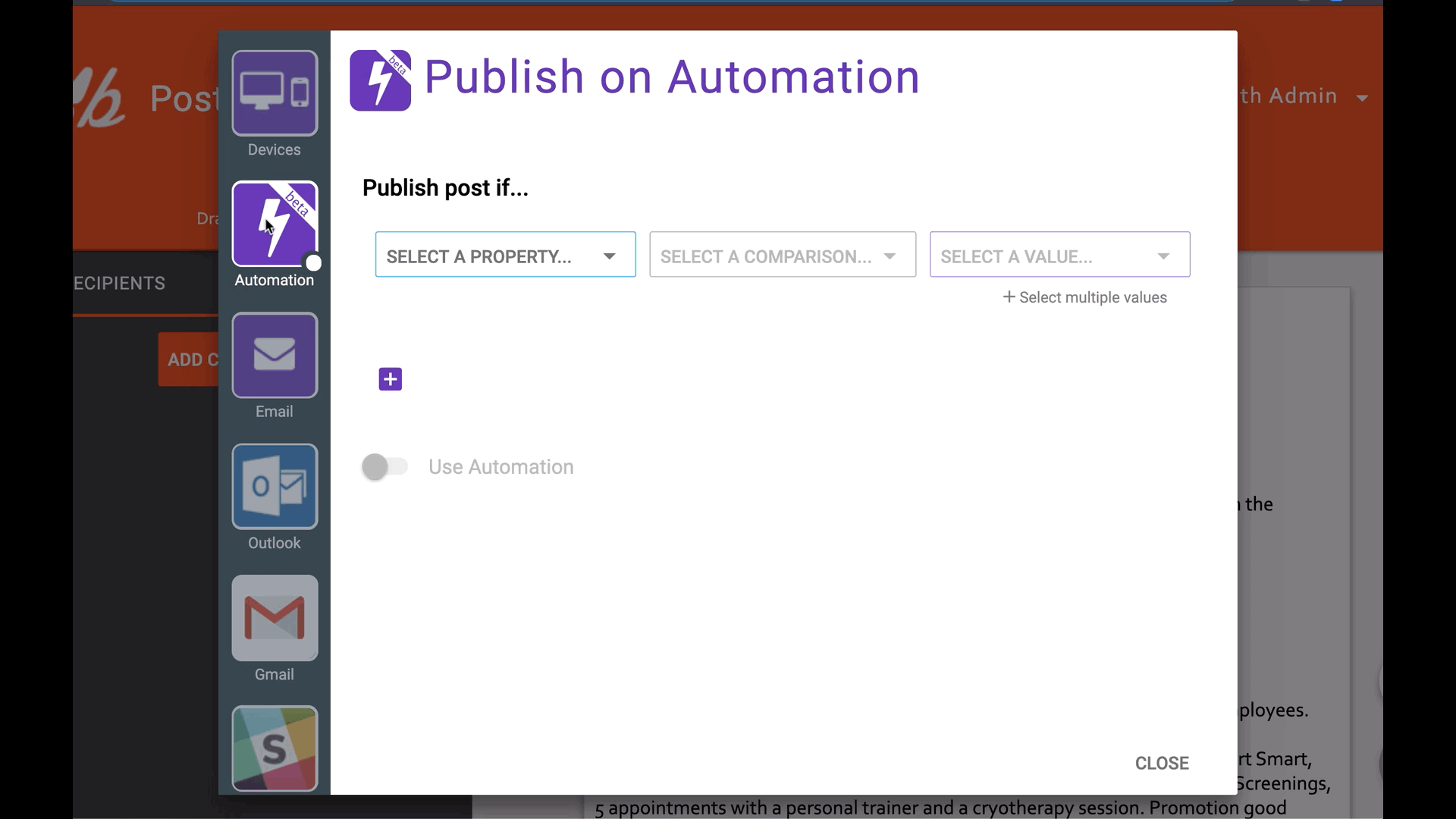Click Select multiple values link
Screen dimensions: 1456x819
1086,297
